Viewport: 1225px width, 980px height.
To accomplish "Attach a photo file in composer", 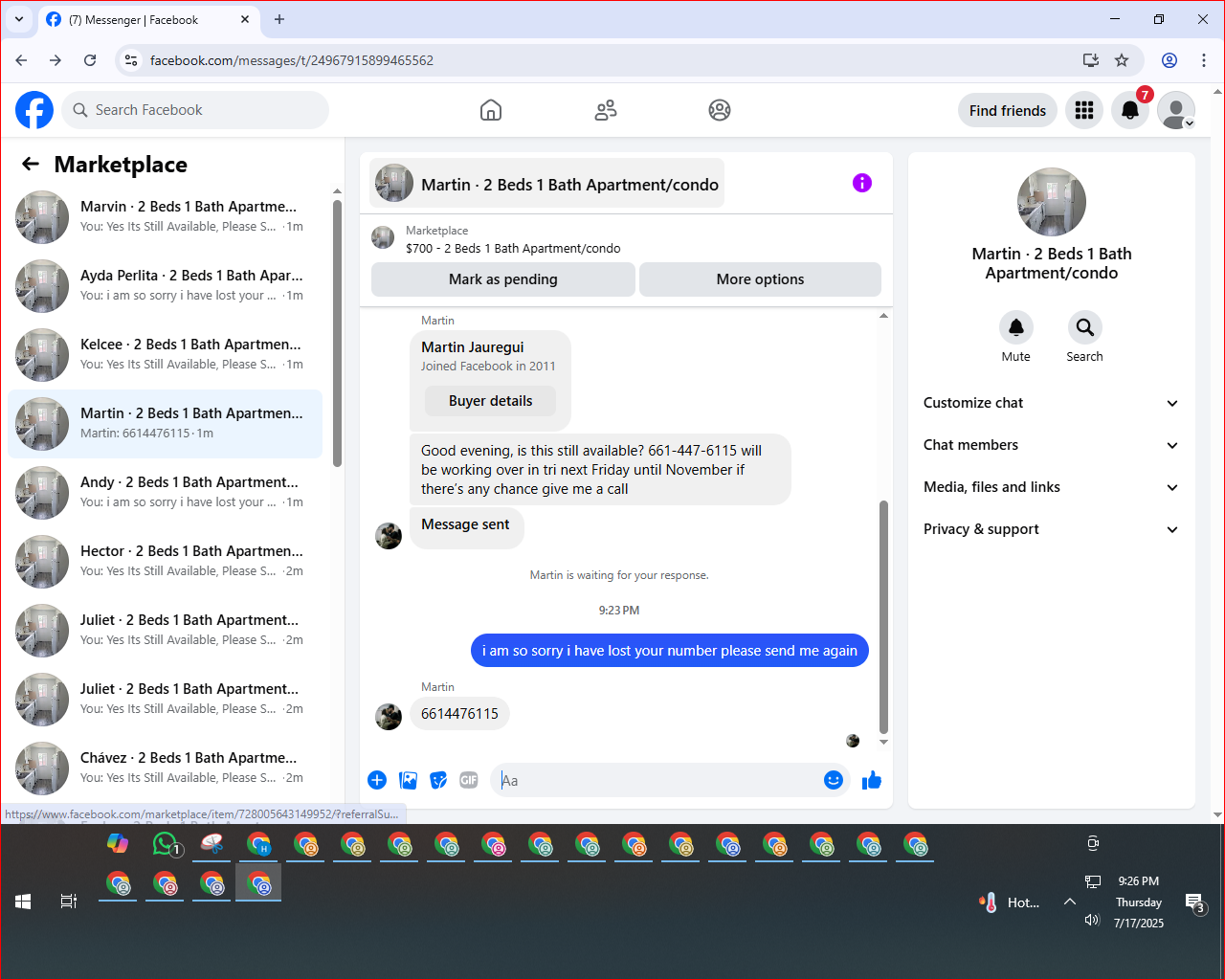I will click(408, 780).
